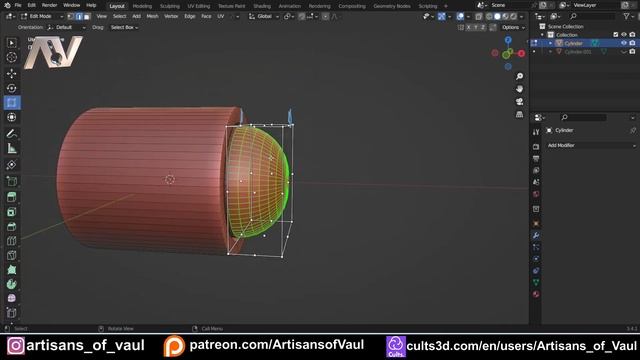Open the Render properties tab icon
Viewport: 640px width, 360px height.
pyautogui.click(x=536, y=147)
